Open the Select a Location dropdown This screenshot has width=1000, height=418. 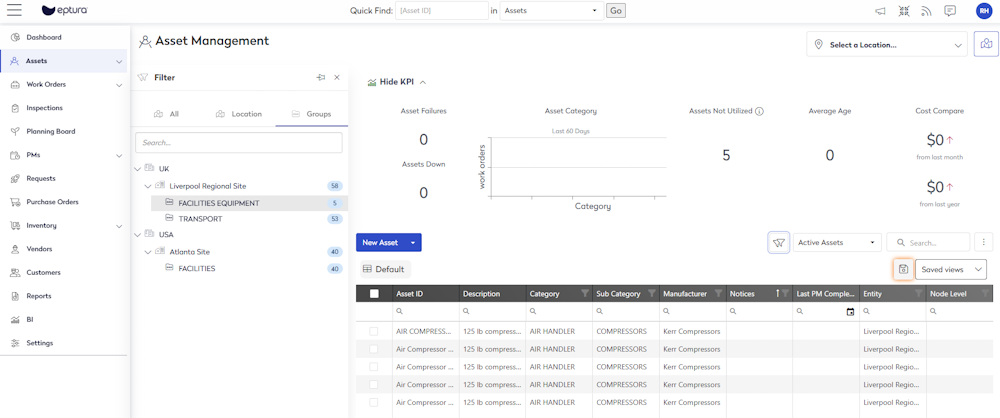tap(887, 45)
